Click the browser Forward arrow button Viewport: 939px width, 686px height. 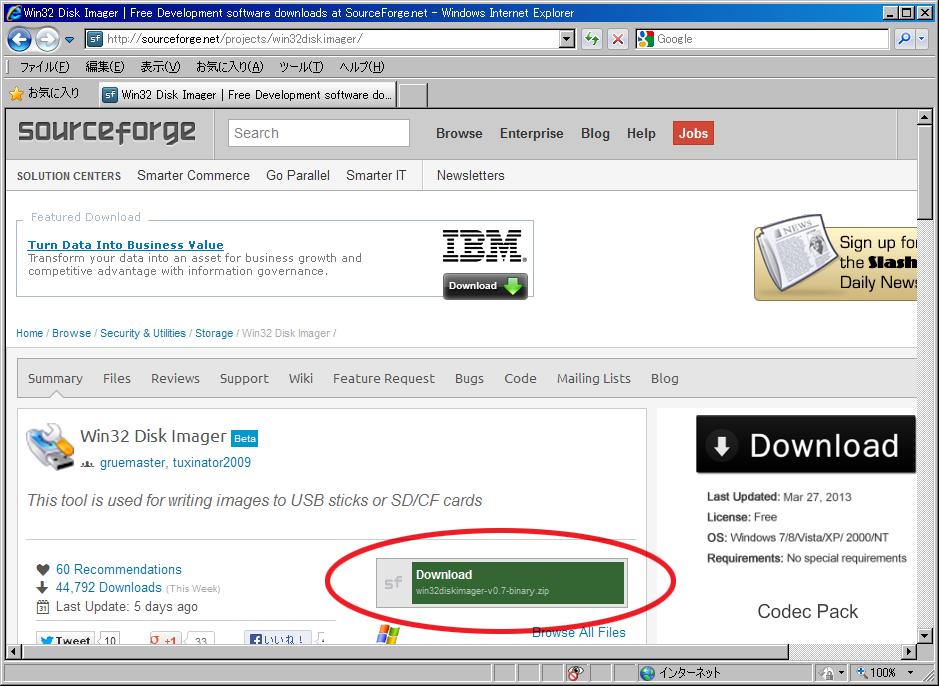47,40
